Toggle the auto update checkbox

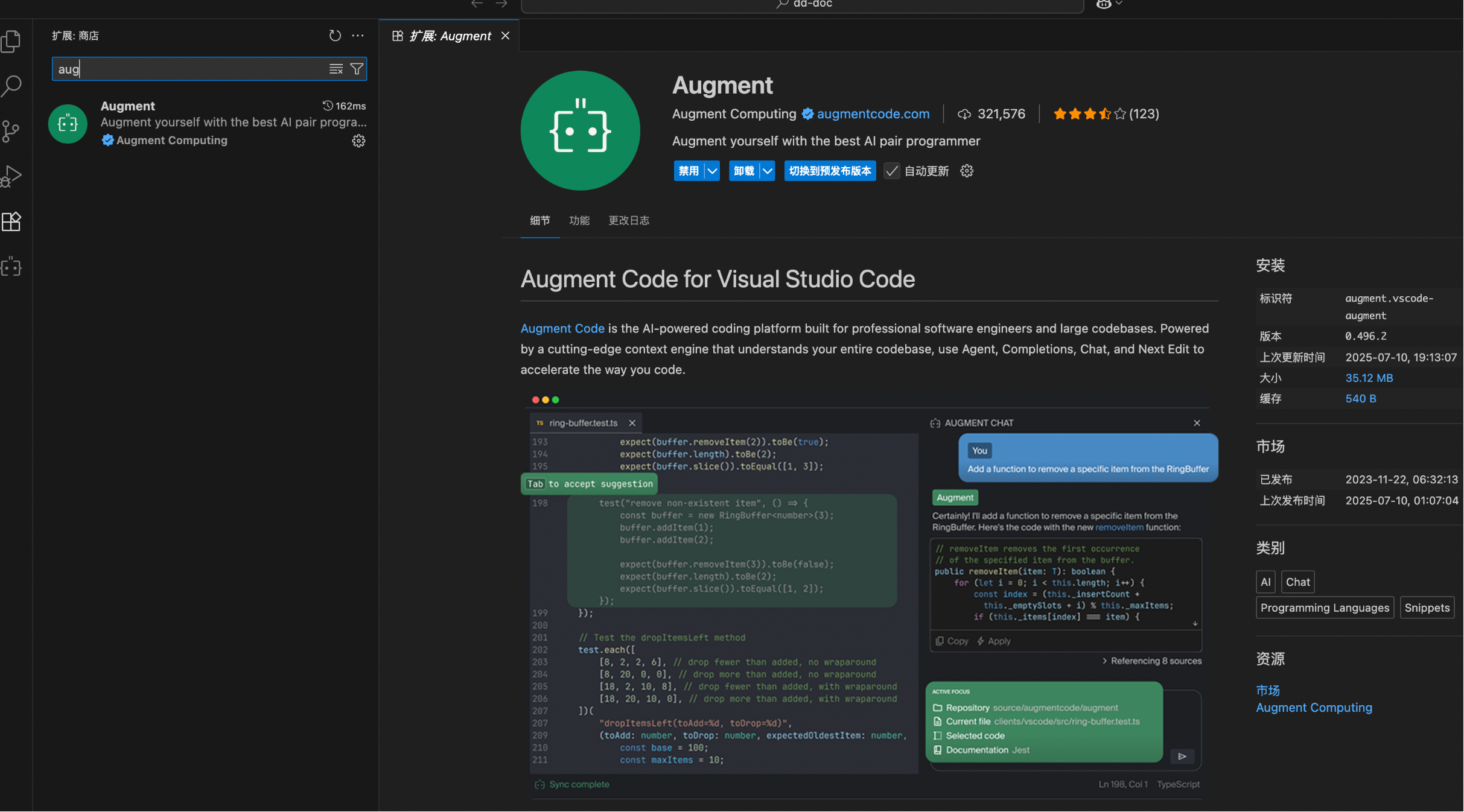[892, 171]
